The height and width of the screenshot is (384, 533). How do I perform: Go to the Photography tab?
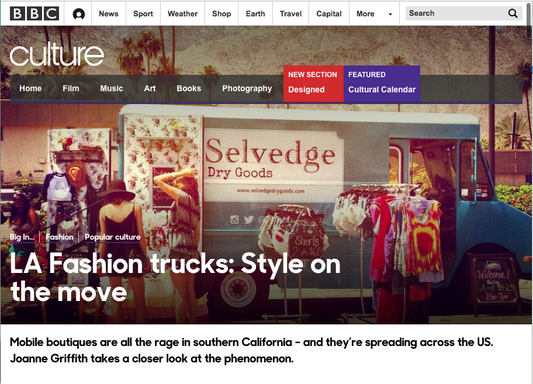(x=247, y=89)
